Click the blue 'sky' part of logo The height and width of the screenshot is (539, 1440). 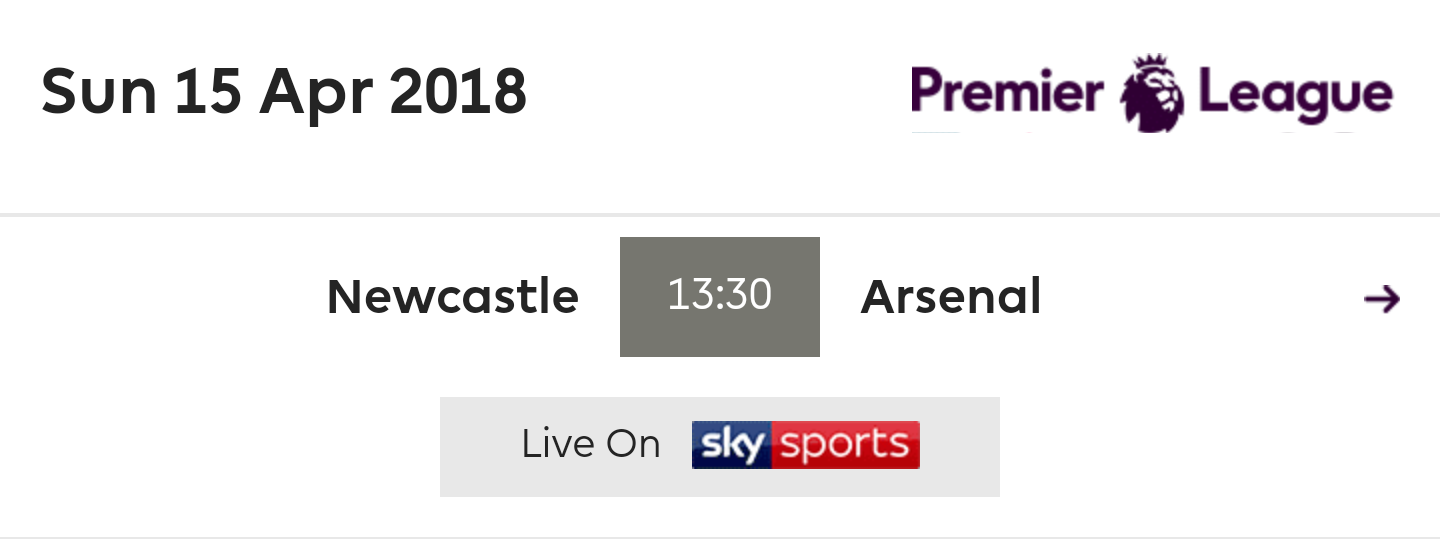click(732, 445)
